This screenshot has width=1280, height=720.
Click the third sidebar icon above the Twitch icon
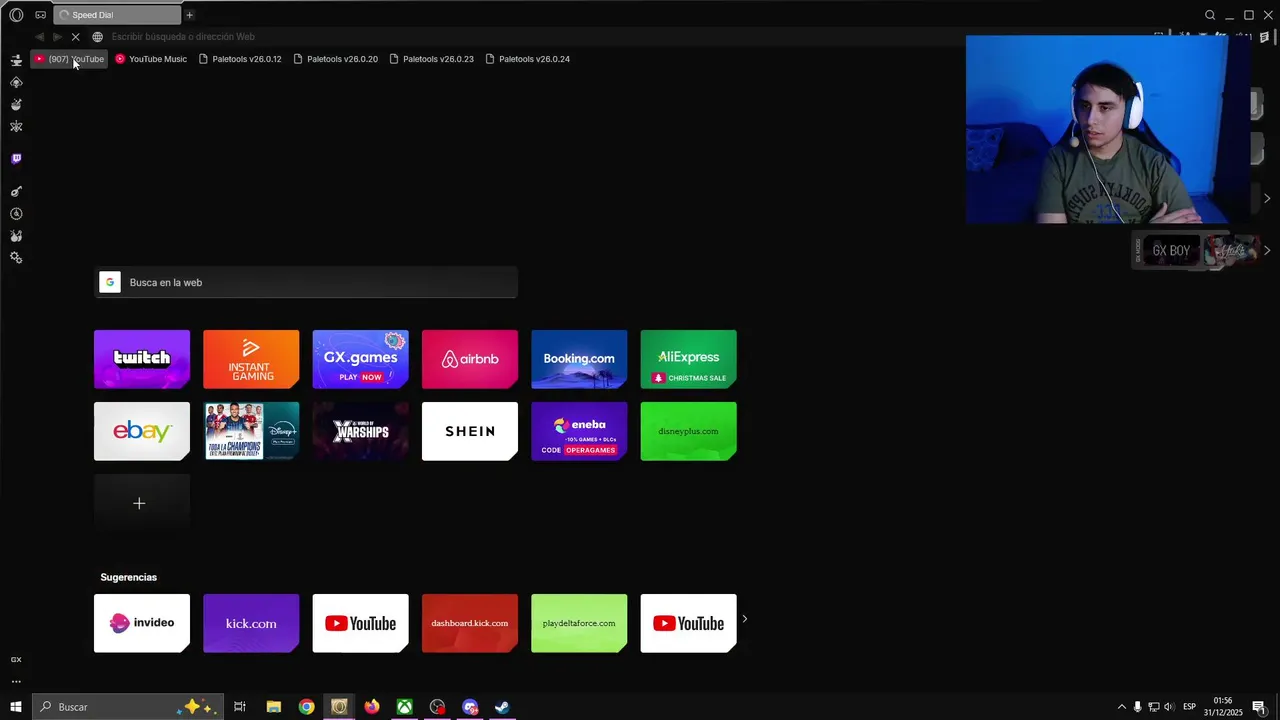pos(16,83)
